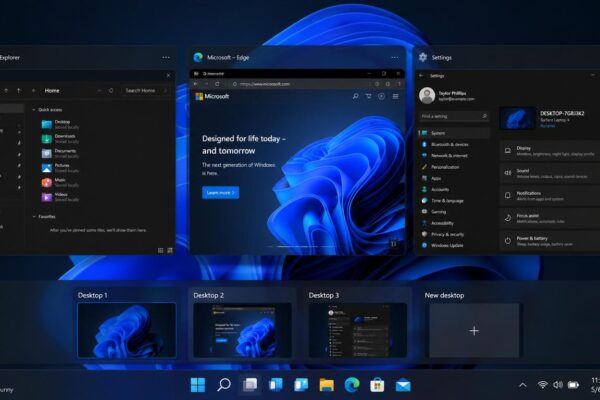This screenshot has width=600, height=400.
Task: Click the Power & battery icon in Settings
Action: pos(508,241)
